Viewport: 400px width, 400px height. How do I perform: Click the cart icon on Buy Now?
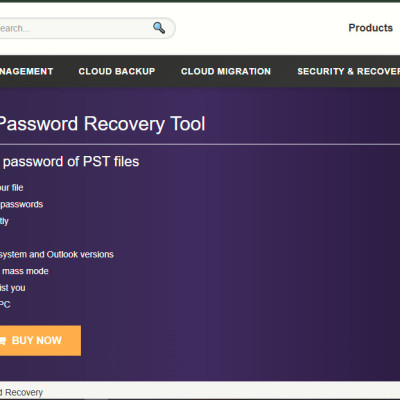tap(3, 341)
